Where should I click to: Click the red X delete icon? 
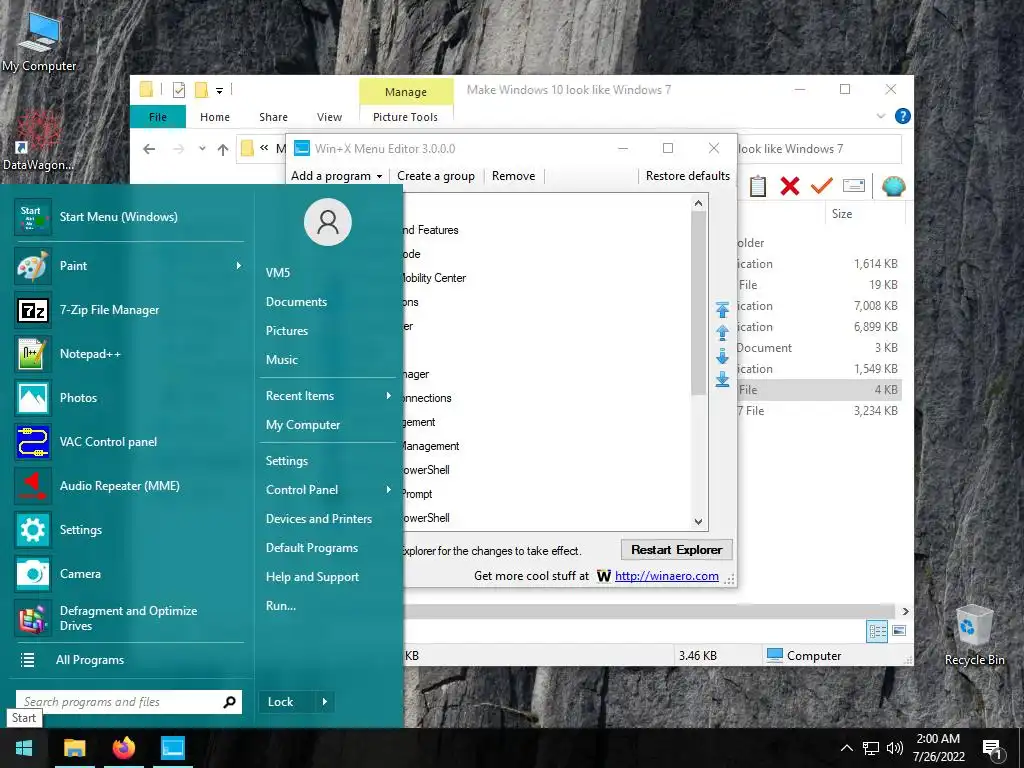[790, 187]
